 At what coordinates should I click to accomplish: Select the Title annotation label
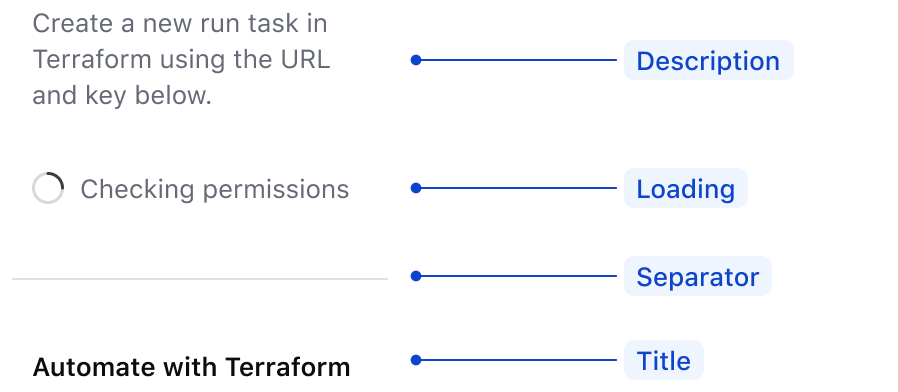664,360
